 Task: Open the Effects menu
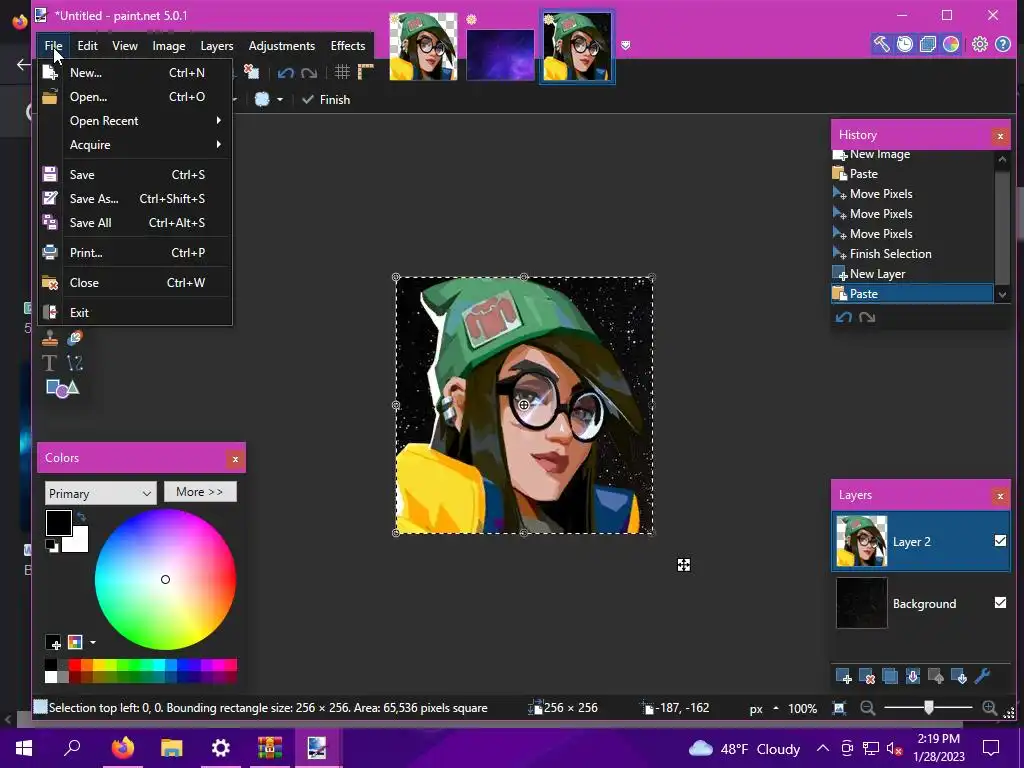(347, 46)
